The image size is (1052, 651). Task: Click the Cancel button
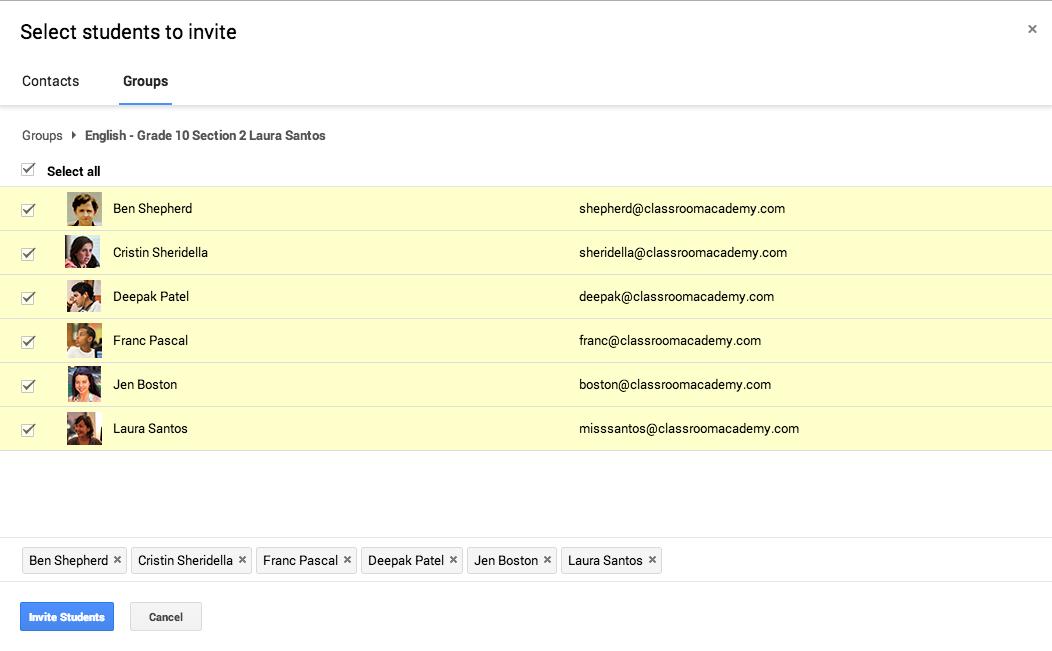click(x=166, y=617)
